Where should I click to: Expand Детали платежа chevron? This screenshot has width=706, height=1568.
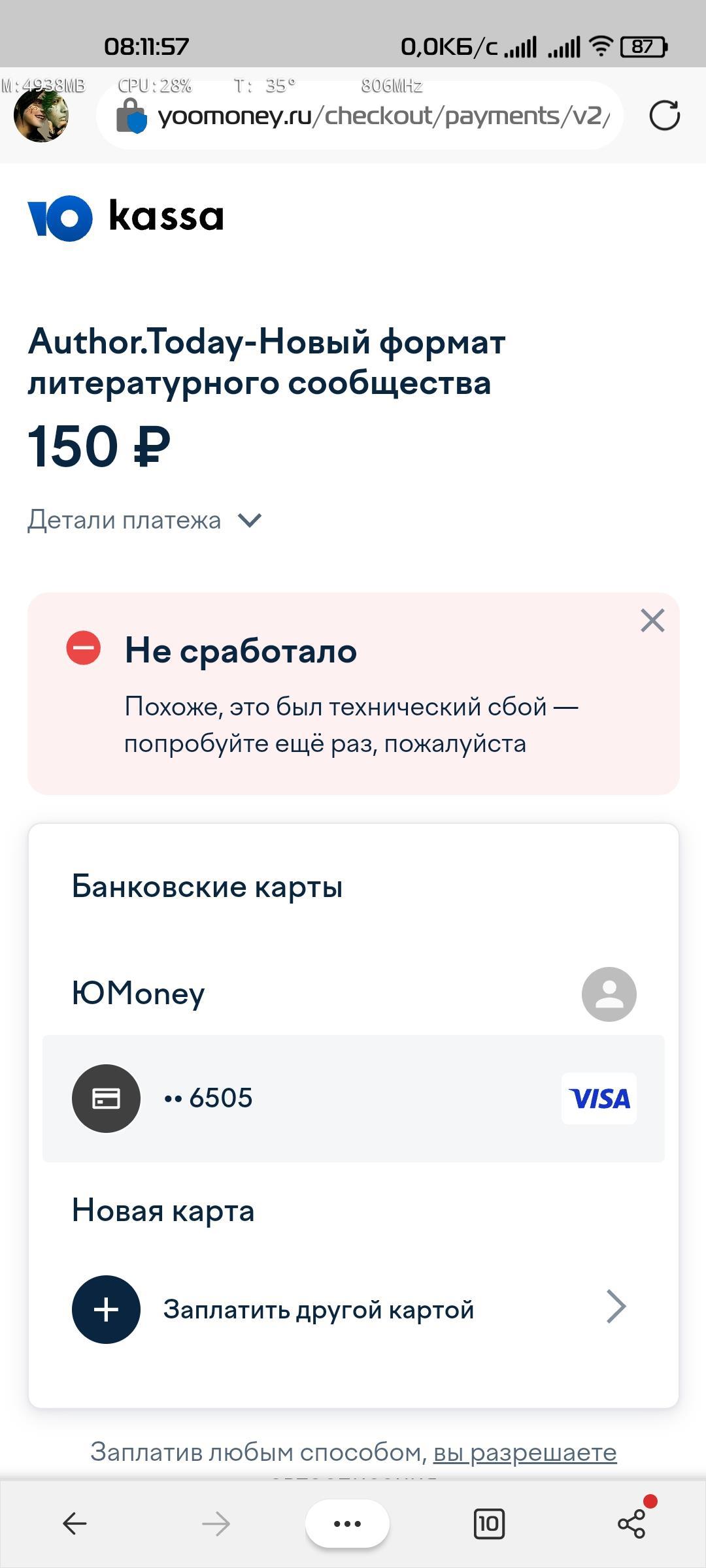[250, 521]
